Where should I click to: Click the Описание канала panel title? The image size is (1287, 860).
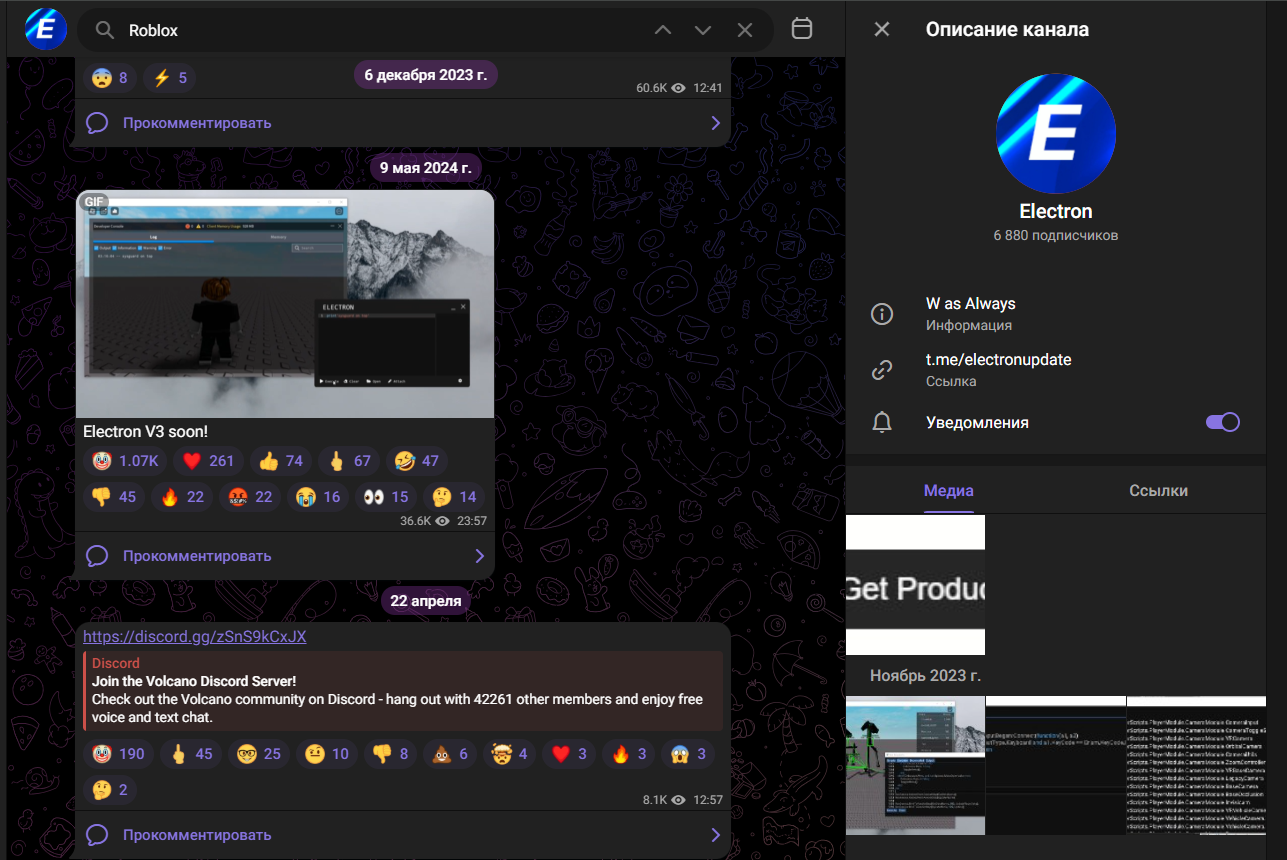1007,29
